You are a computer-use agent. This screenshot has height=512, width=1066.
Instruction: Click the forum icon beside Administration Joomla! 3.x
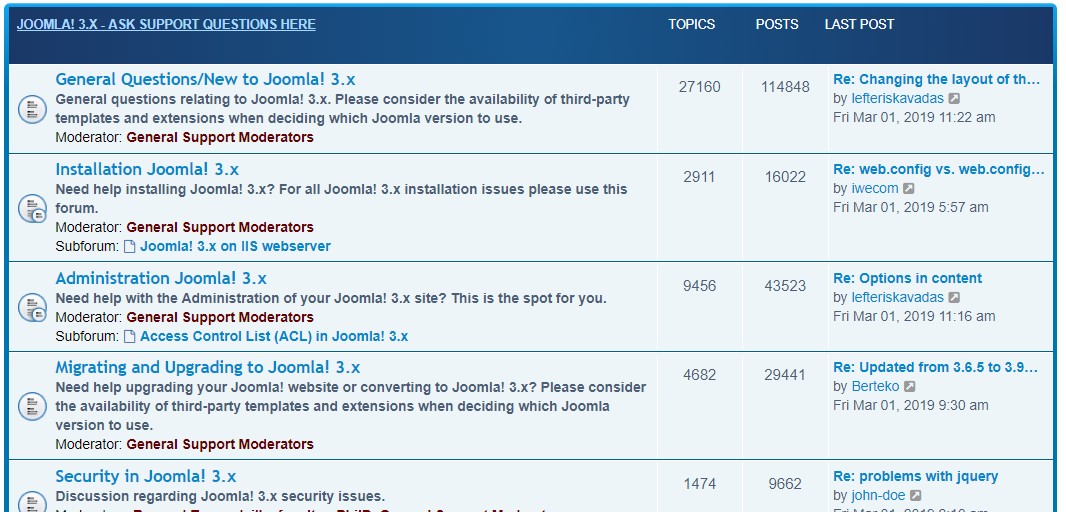point(32,307)
